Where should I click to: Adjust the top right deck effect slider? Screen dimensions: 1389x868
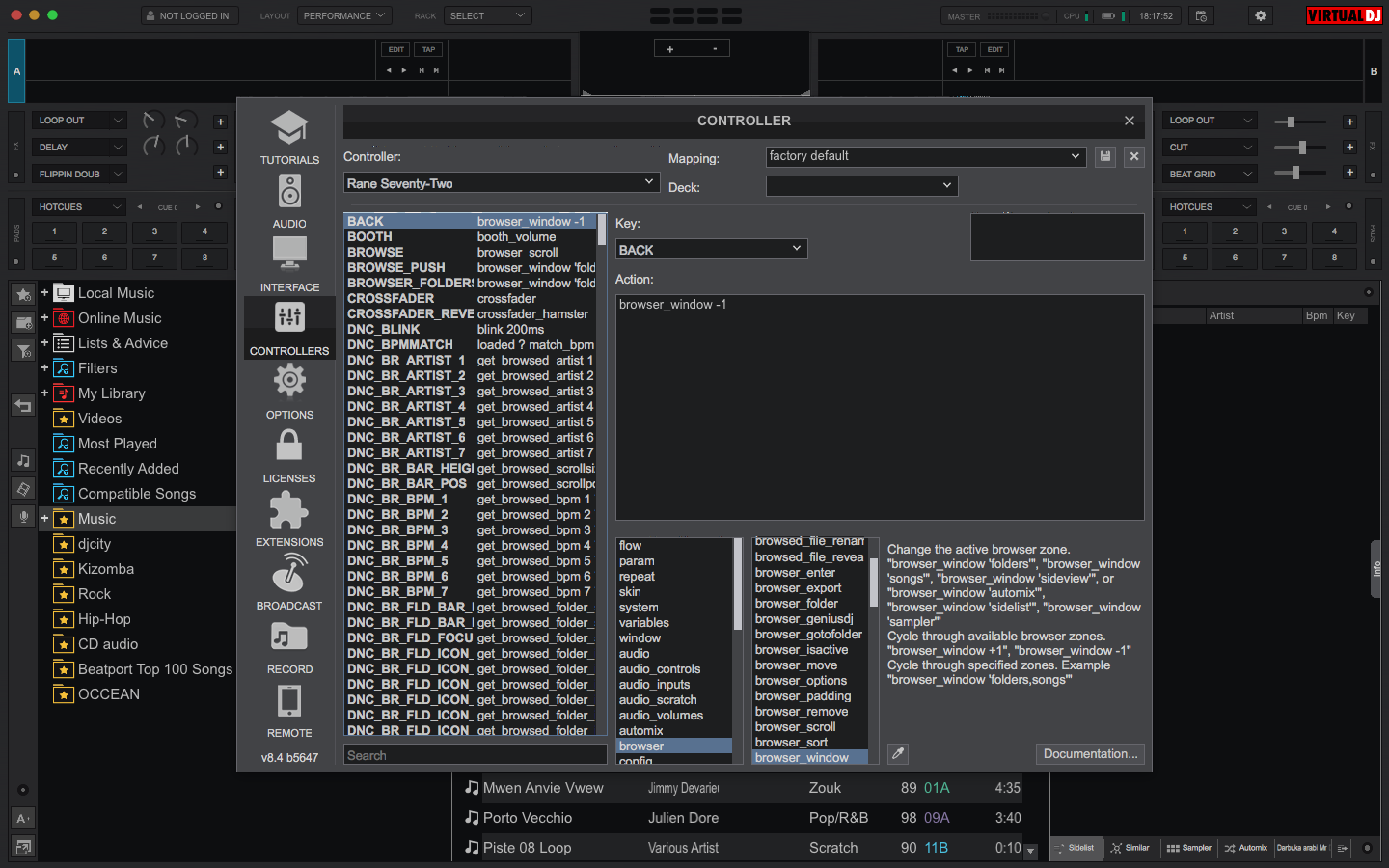point(1291,122)
